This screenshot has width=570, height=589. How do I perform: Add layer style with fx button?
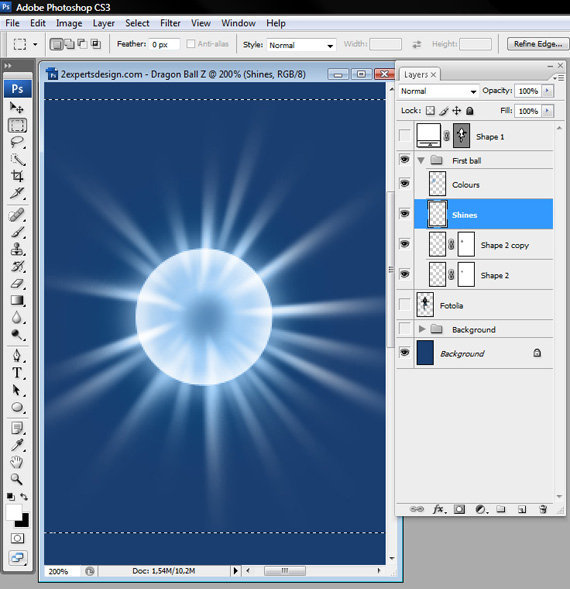[438, 509]
